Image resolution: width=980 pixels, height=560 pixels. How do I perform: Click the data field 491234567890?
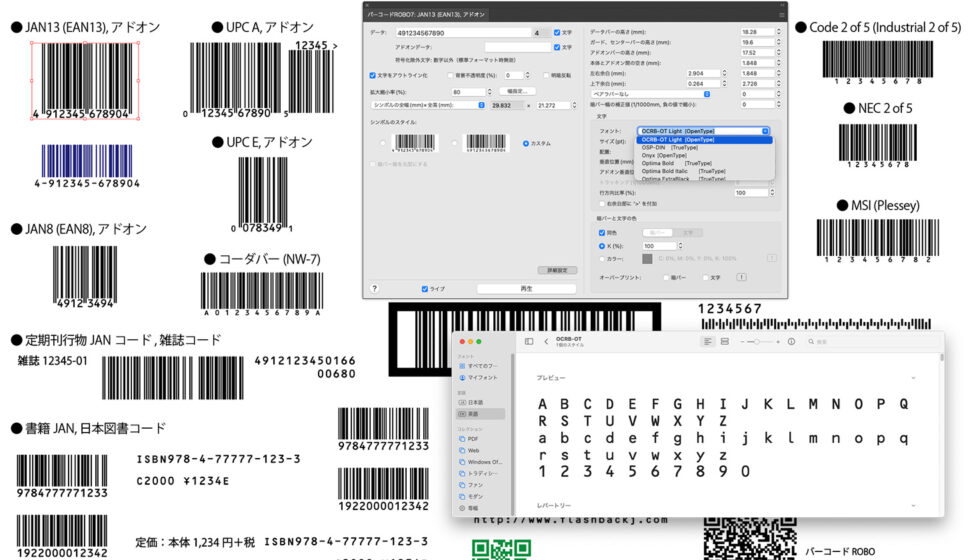[x=462, y=32]
